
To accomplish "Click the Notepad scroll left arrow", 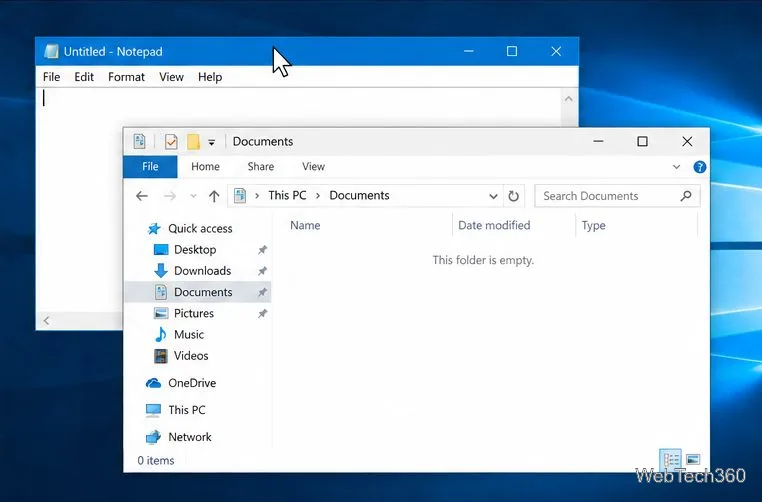I will click(x=47, y=321).
